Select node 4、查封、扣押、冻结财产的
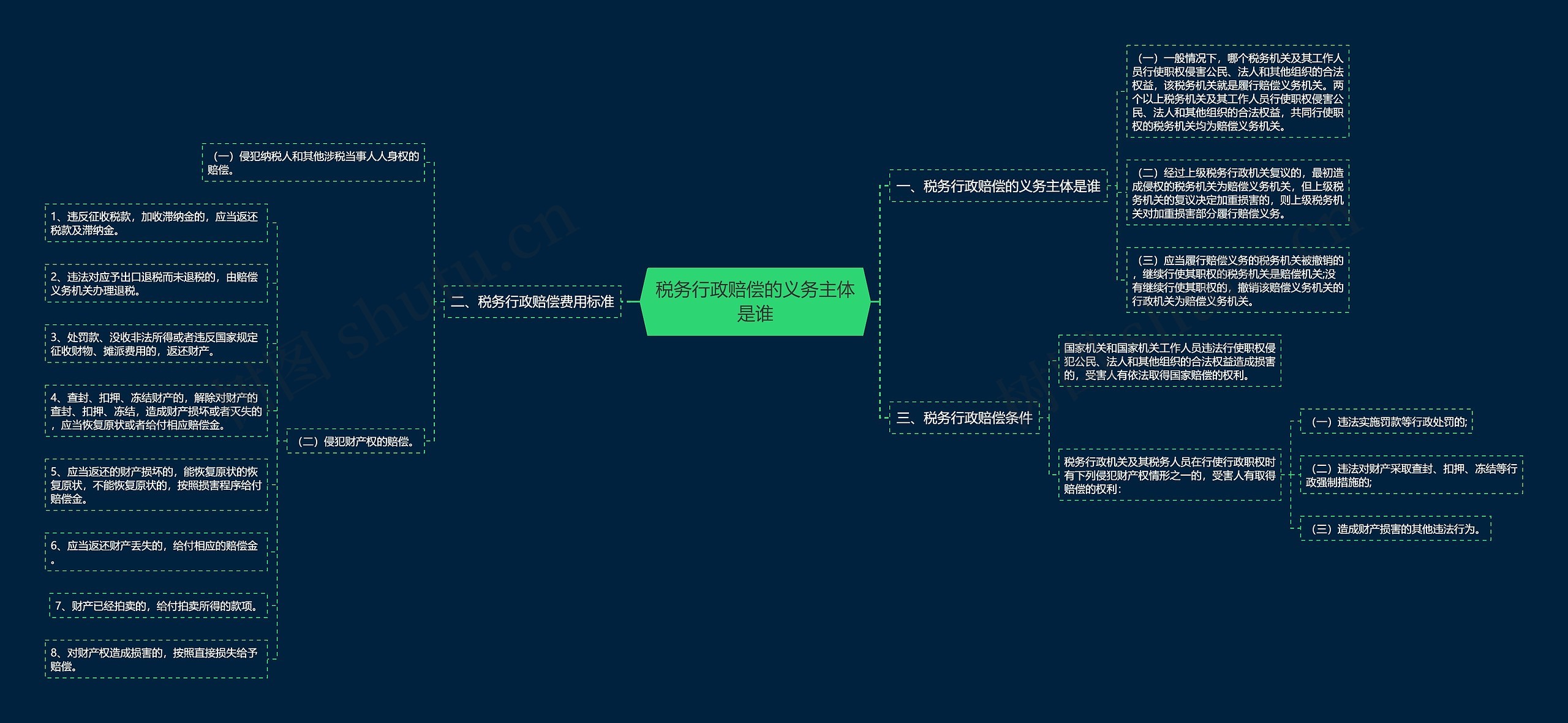The image size is (1568, 723). tap(156, 411)
